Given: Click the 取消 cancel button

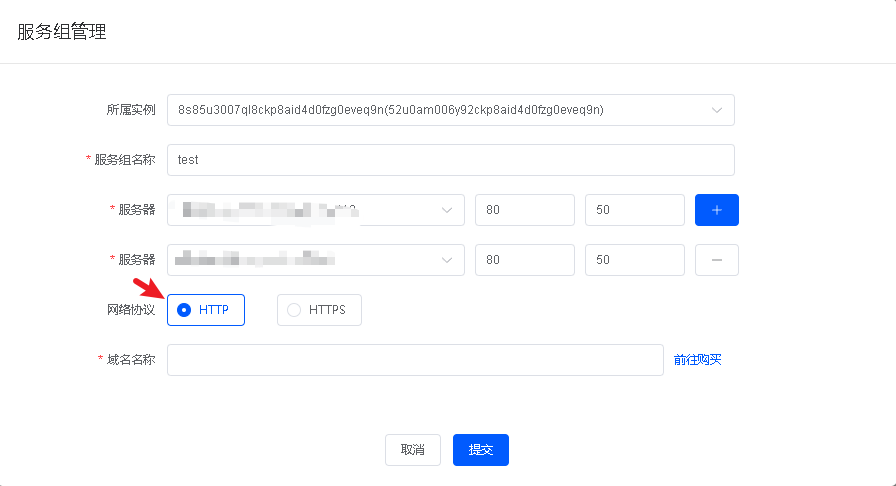Looking at the screenshot, I should point(413,450).
